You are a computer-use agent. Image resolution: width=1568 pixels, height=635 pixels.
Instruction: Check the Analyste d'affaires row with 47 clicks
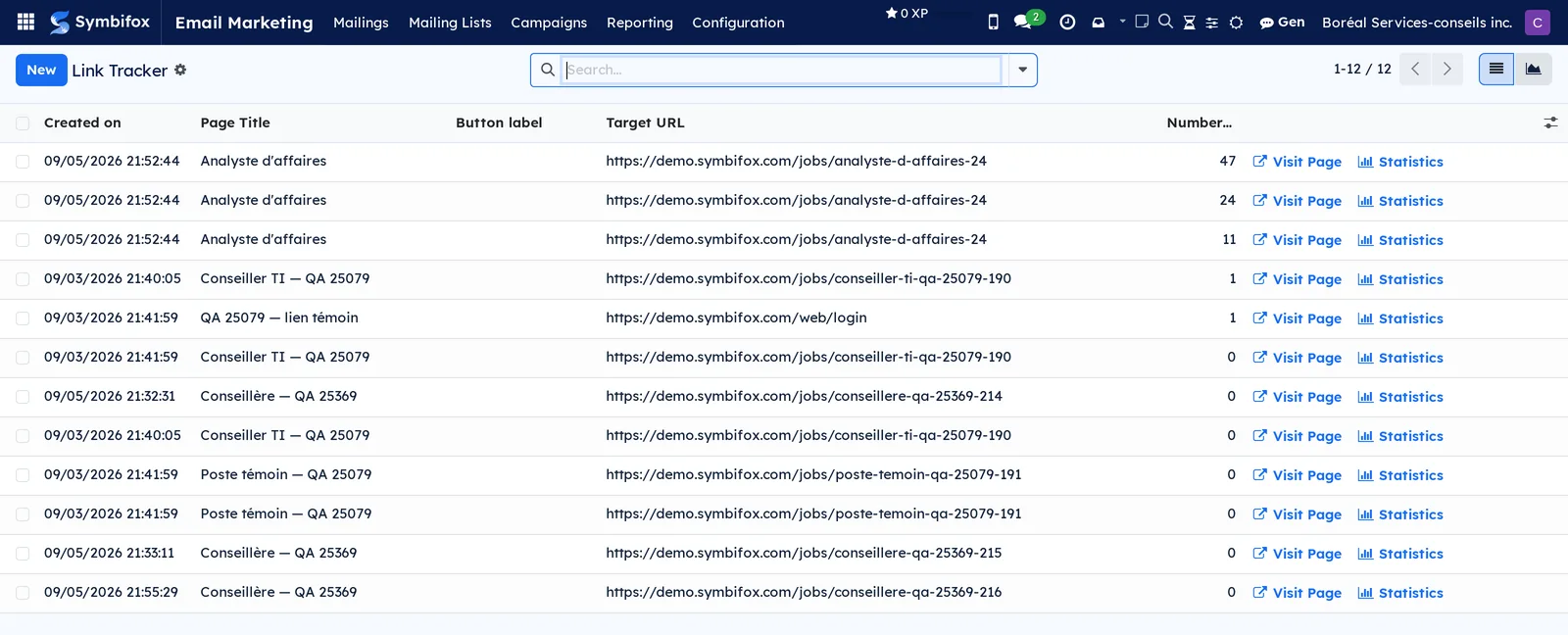pyautogui.click(x=23, y=162)
